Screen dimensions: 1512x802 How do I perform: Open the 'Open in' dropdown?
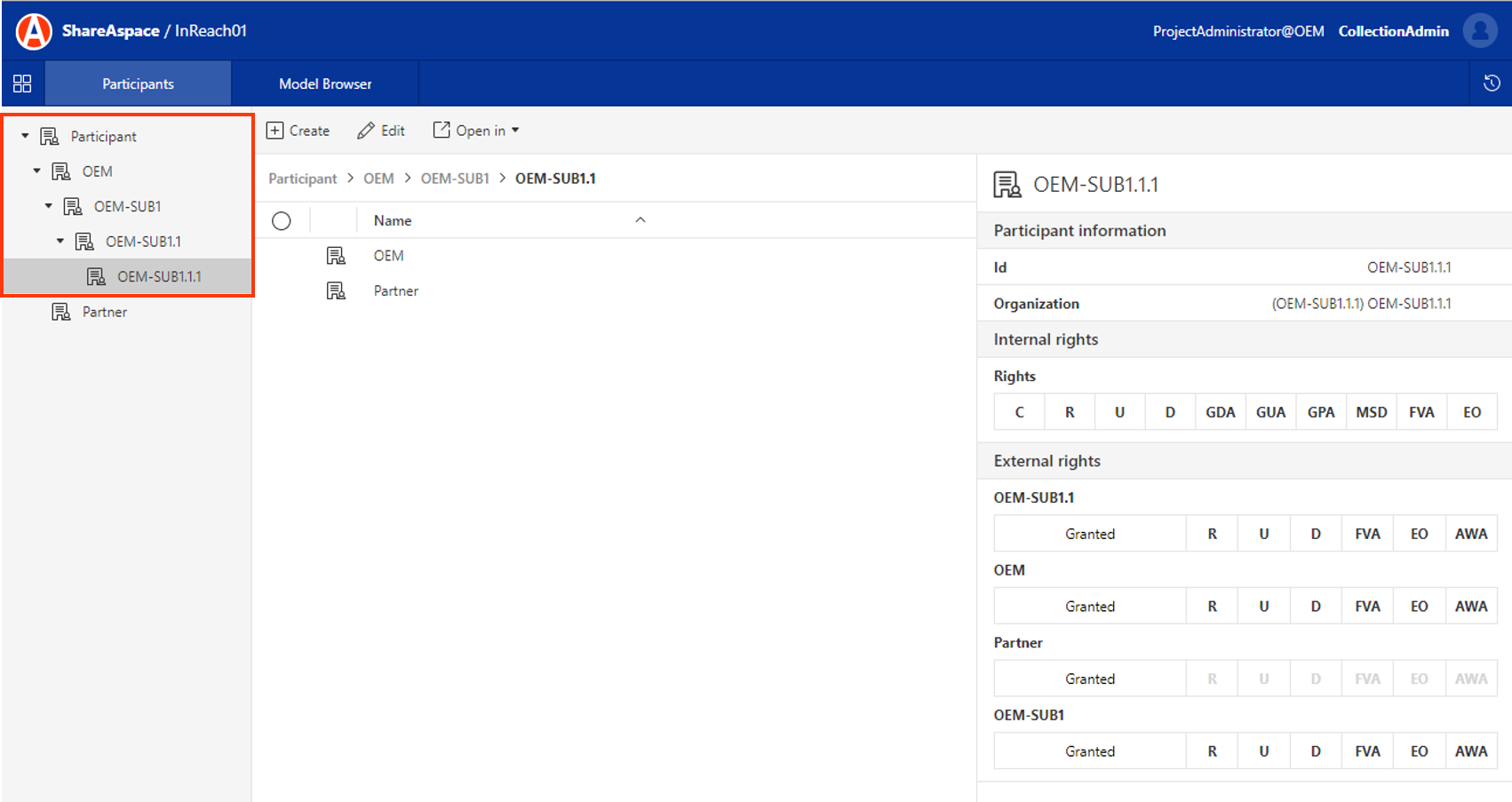476,131
